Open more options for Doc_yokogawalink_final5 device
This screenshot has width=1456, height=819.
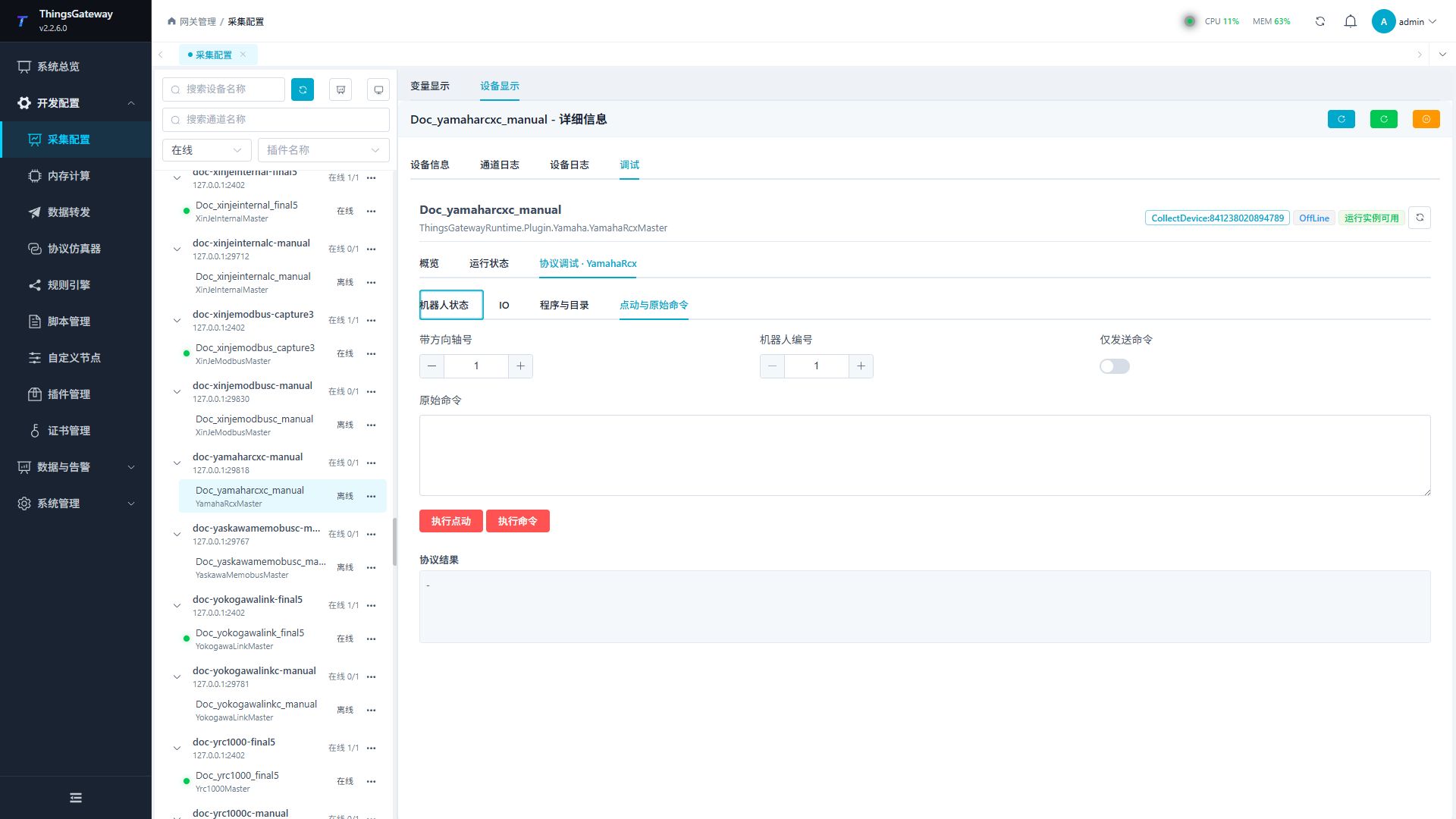(x=371, y=639)
